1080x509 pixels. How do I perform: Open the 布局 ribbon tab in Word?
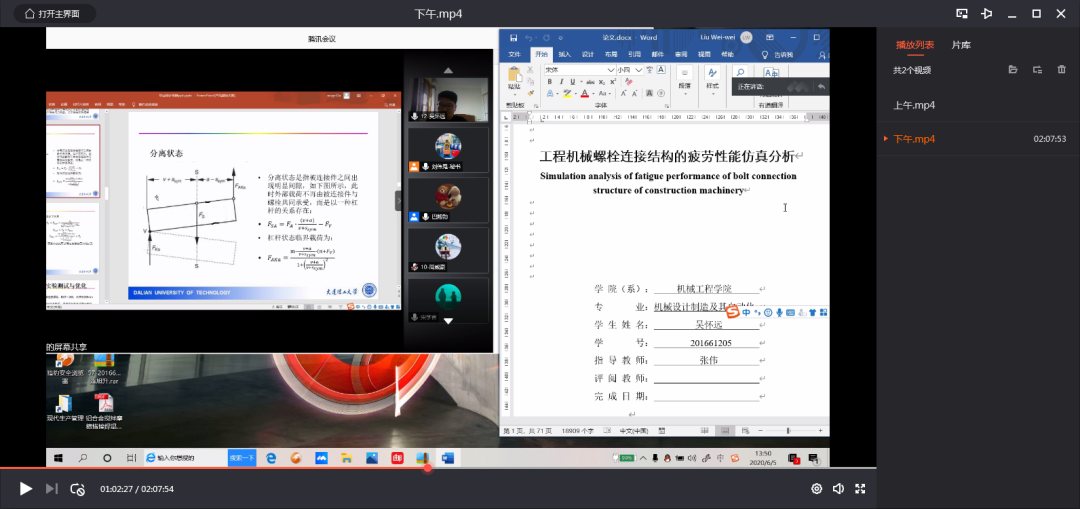611,54
